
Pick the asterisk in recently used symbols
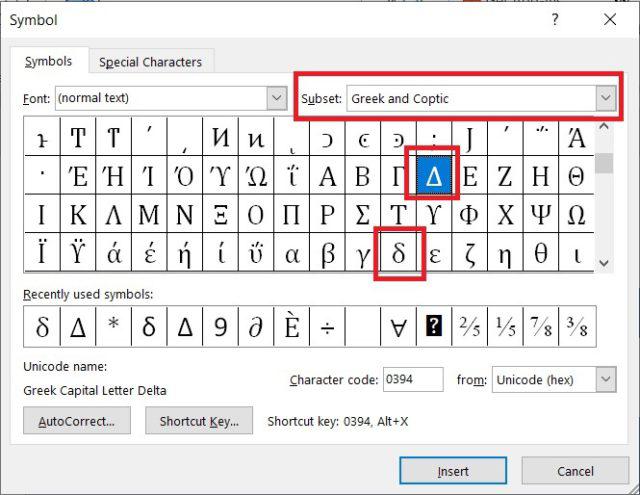tap(113, 326)
